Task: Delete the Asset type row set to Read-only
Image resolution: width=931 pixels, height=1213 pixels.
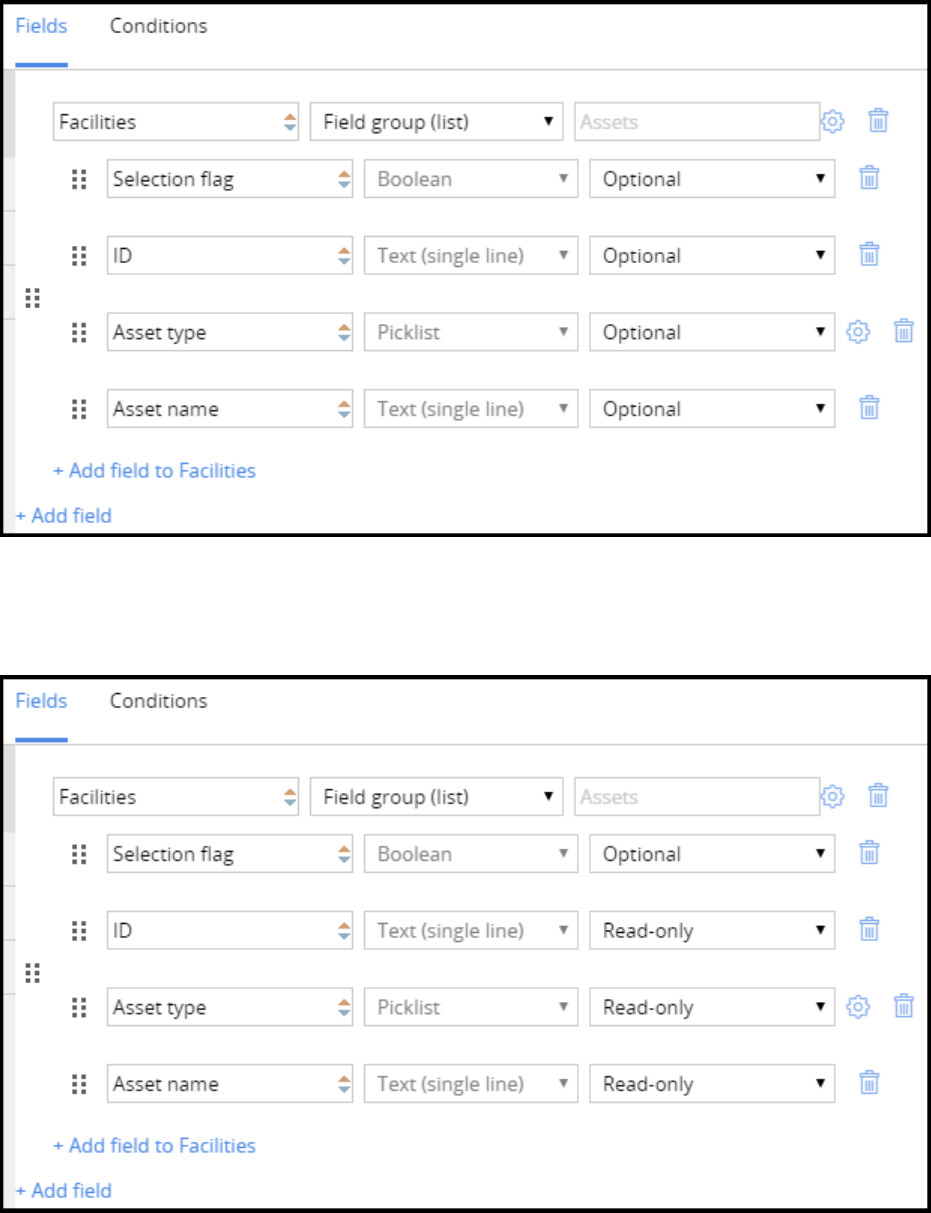Action: [x=903, y=1006]
